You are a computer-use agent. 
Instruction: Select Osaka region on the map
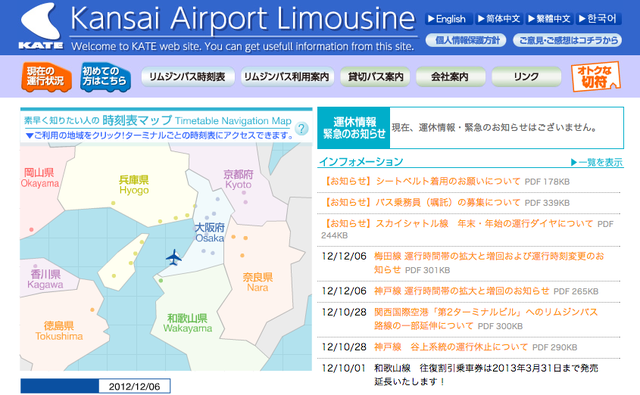(x=209, y=233)
